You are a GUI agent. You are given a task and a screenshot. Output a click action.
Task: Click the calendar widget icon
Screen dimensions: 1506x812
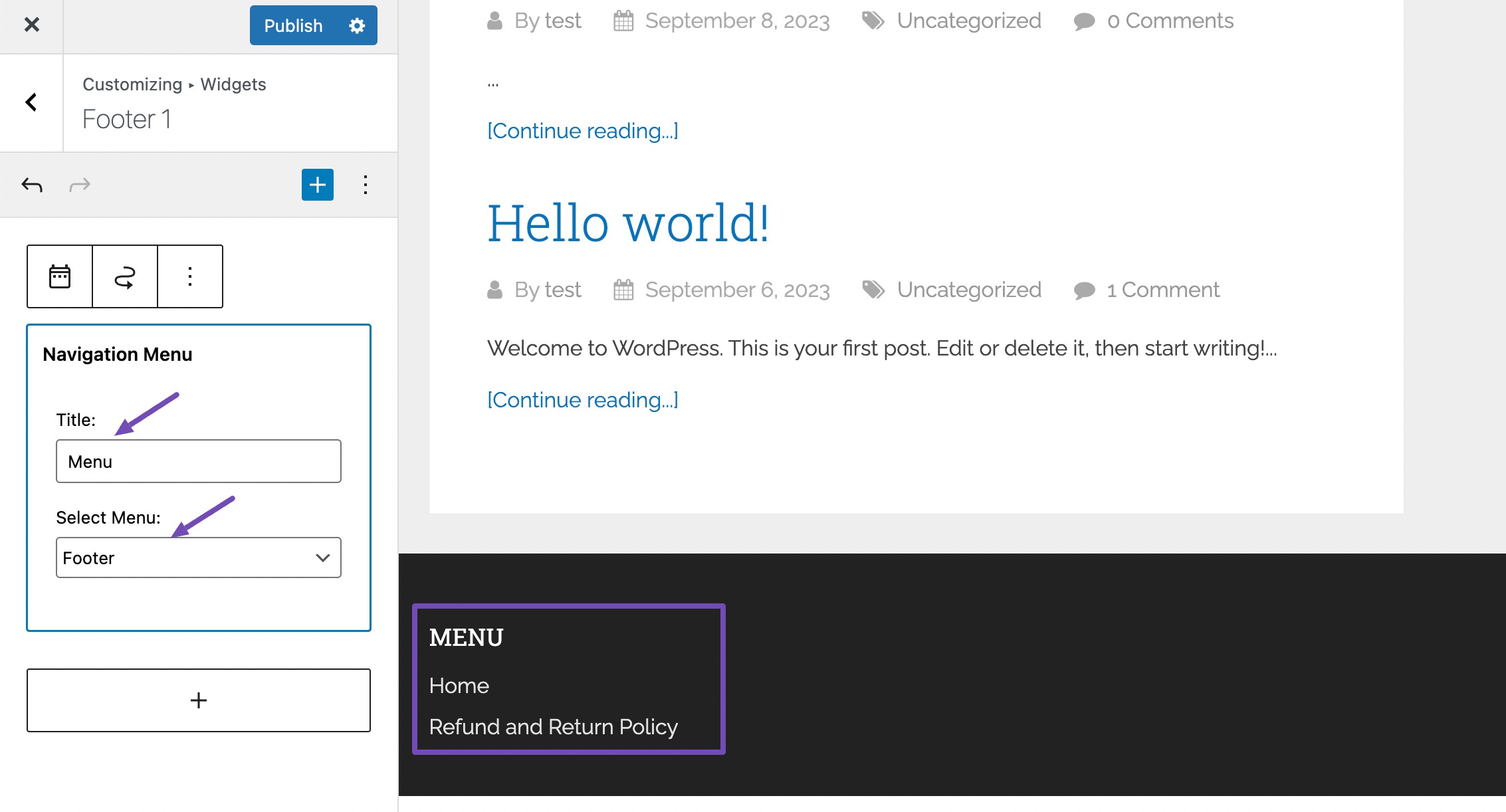59,275
